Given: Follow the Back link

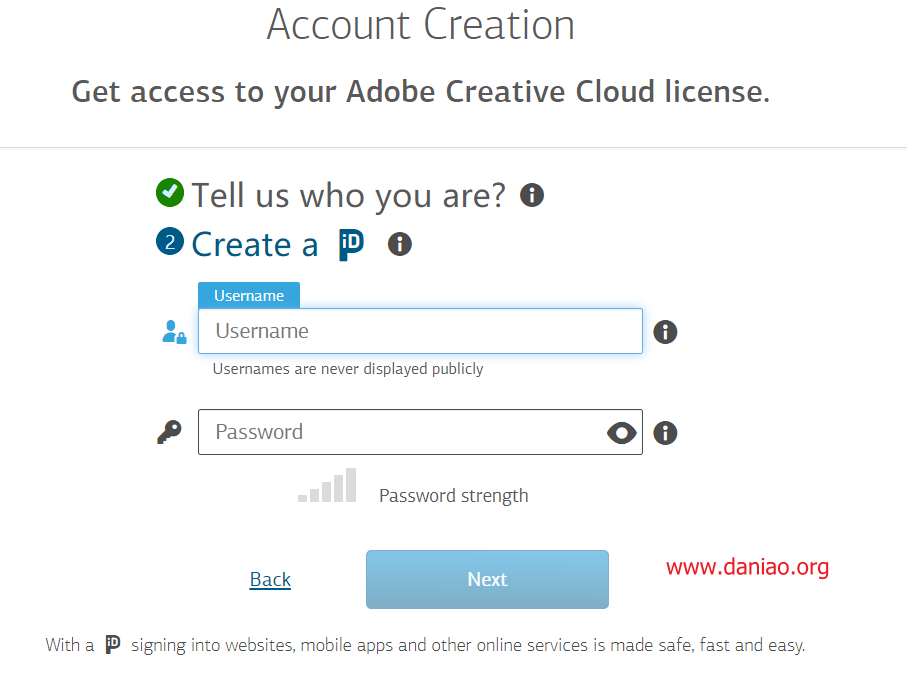Looking at the screenshot, I should pos(270,579).
